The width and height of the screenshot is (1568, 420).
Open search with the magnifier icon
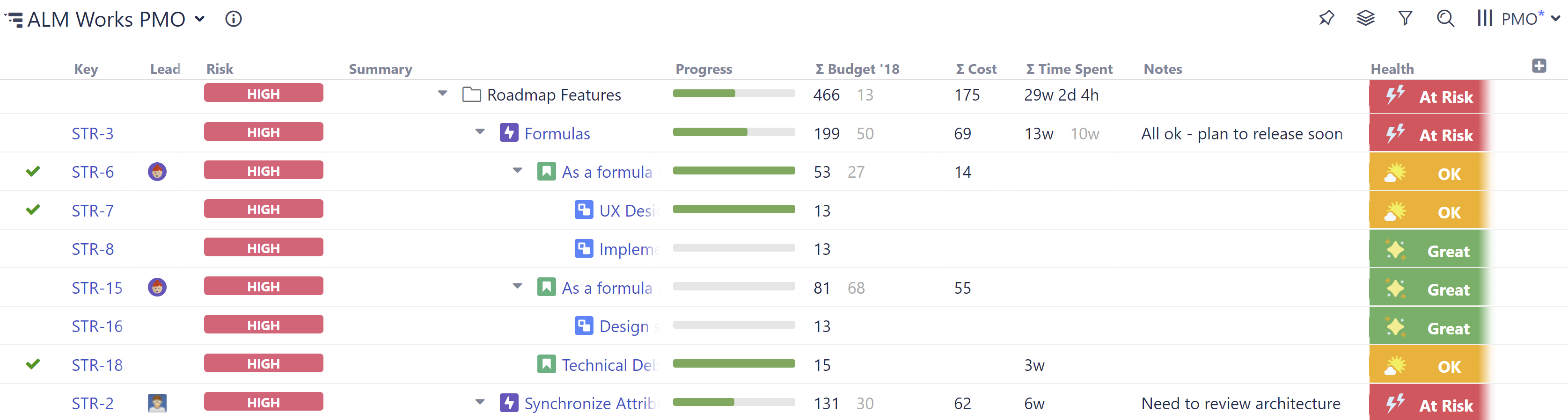coord(1445,18)
